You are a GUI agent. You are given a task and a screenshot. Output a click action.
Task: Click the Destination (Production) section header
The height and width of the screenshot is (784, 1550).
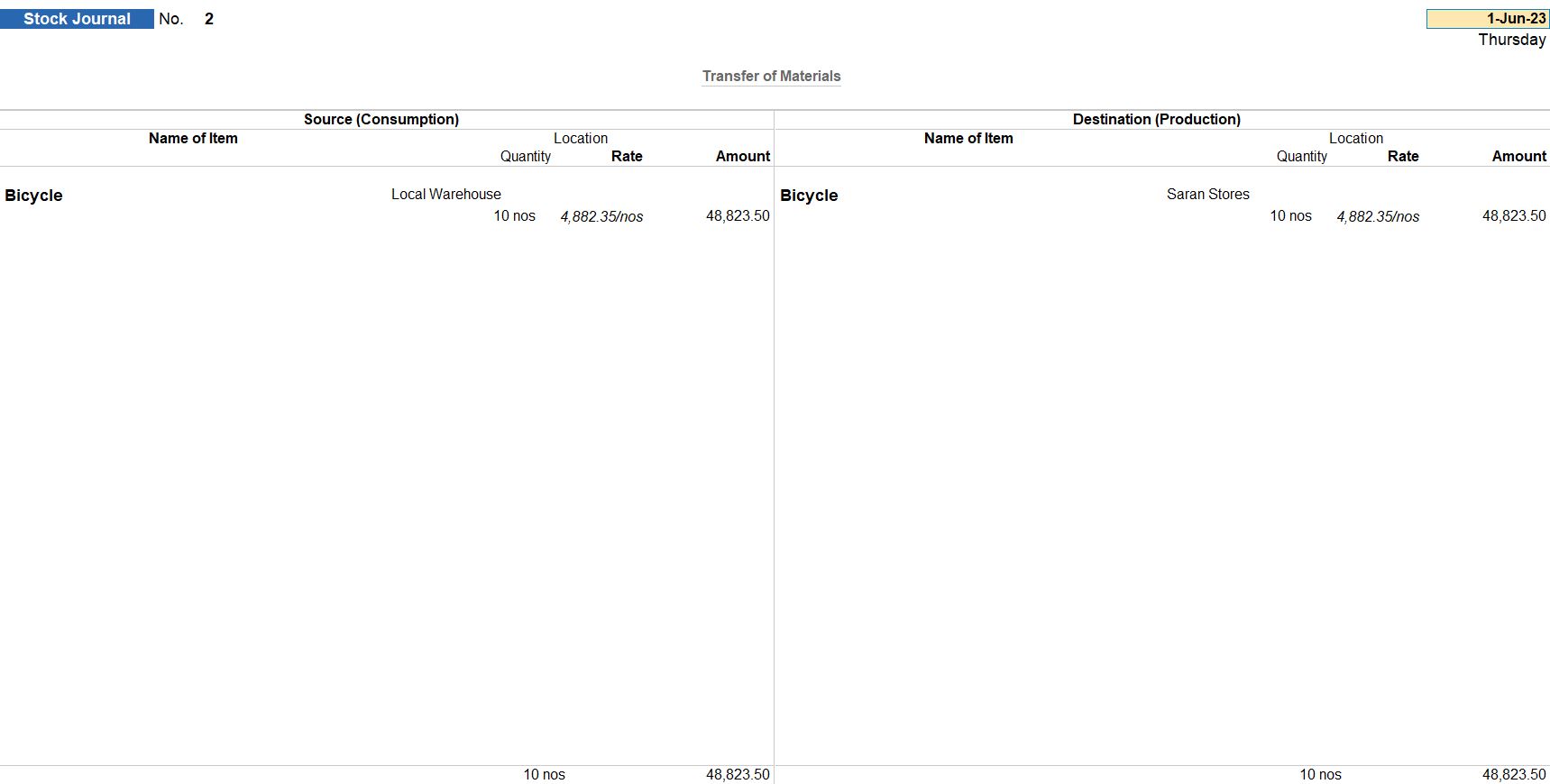tap(1157, 120)
